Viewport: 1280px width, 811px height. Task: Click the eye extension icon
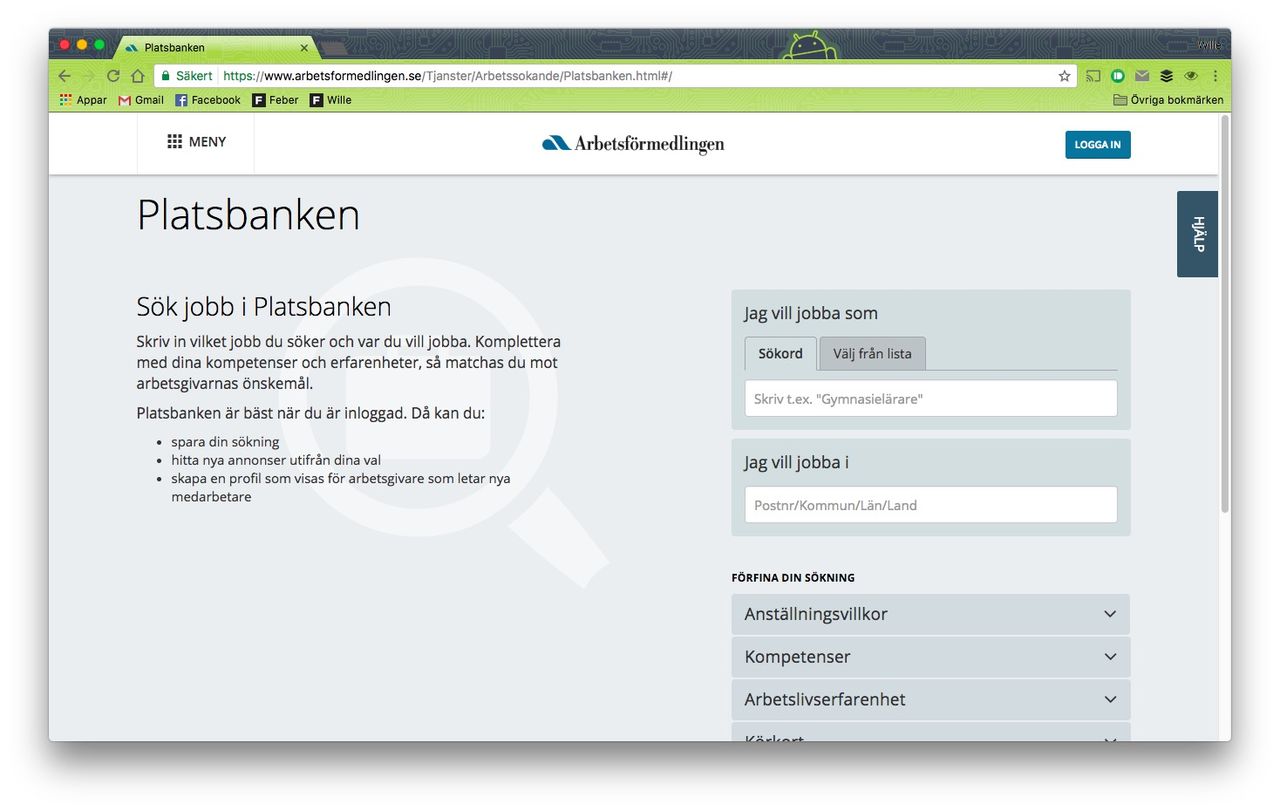1190,76
